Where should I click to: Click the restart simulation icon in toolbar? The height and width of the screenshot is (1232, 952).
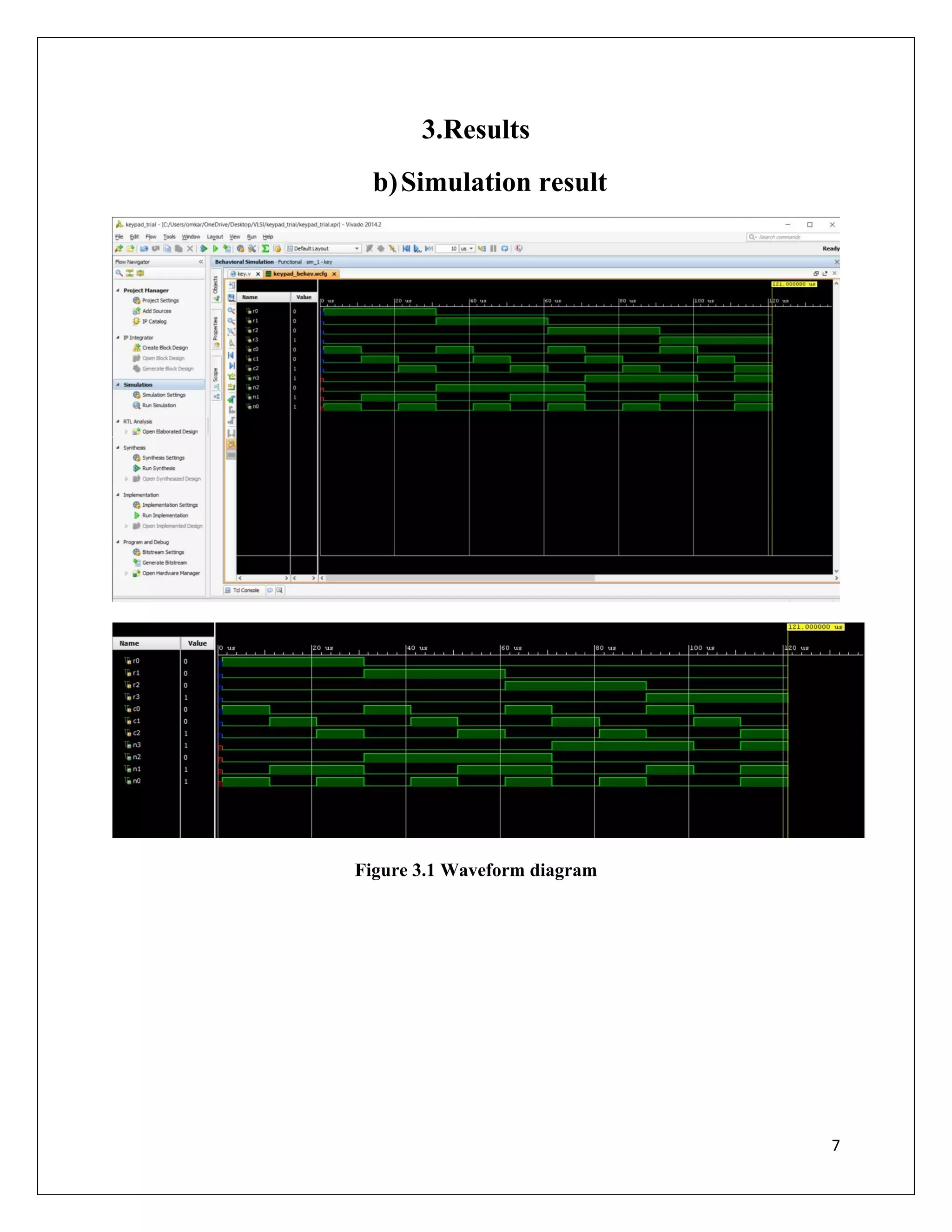point(406,248)
